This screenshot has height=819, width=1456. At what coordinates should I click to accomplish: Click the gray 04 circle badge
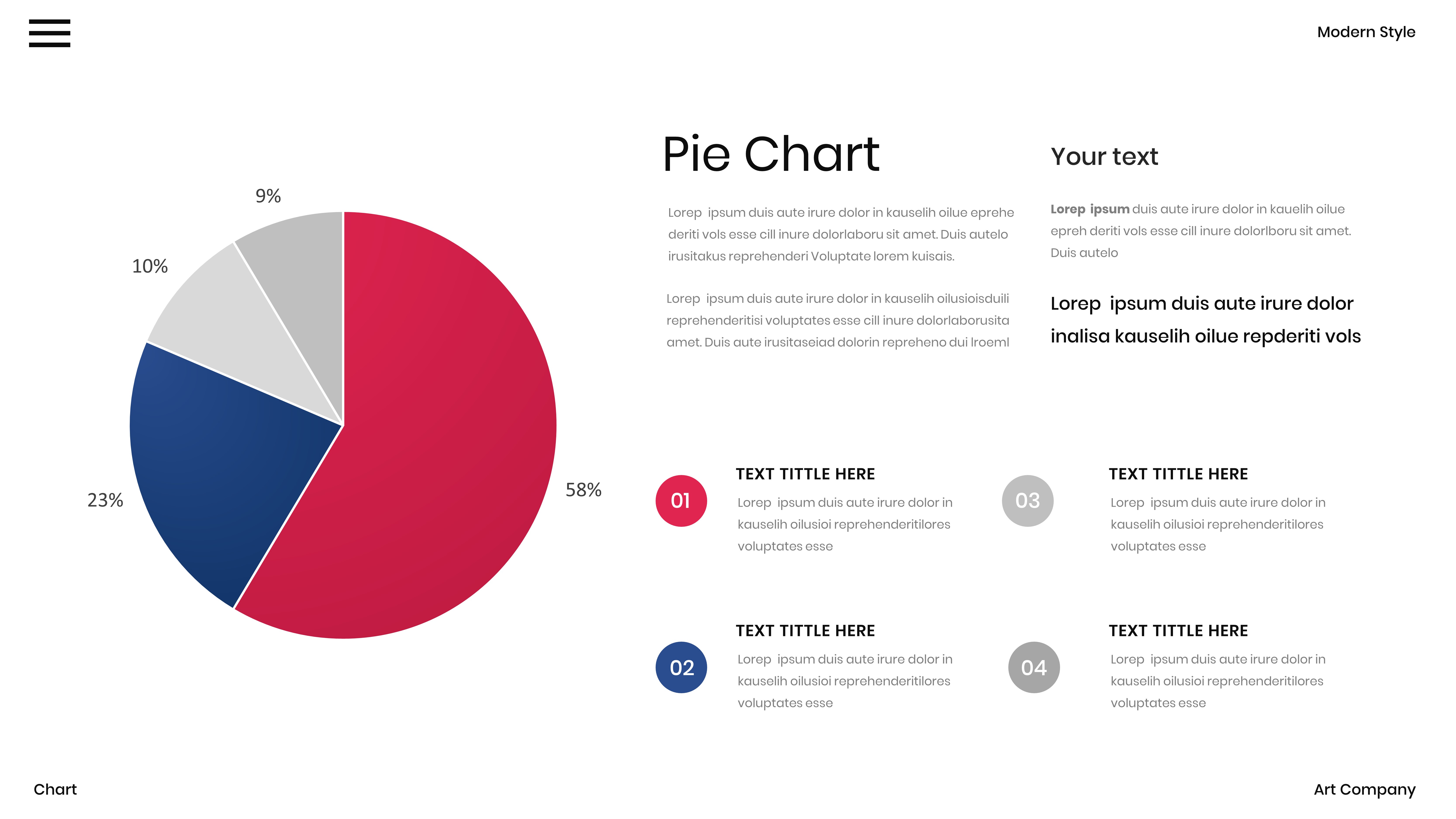tap(1034, 667)
